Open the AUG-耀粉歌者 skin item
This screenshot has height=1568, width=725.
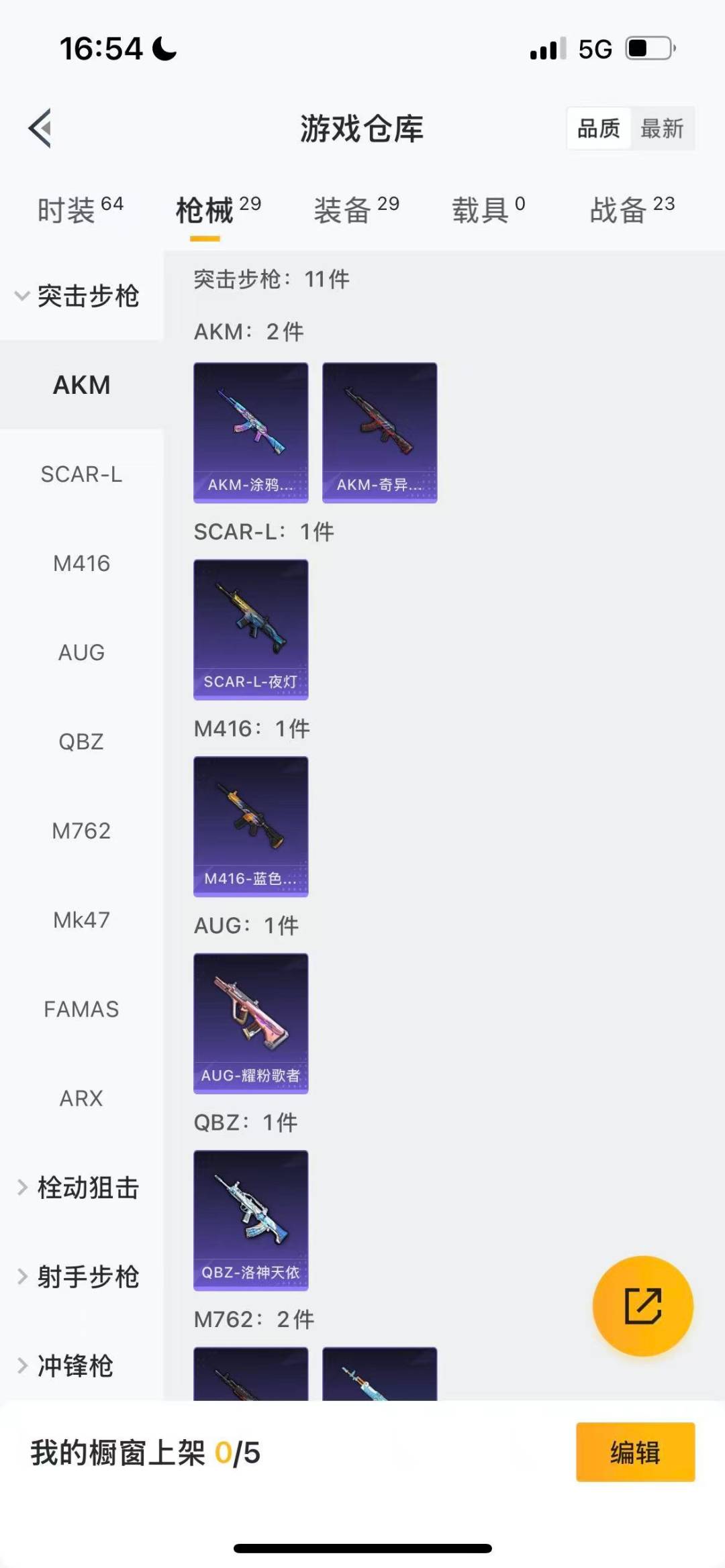251,1023
